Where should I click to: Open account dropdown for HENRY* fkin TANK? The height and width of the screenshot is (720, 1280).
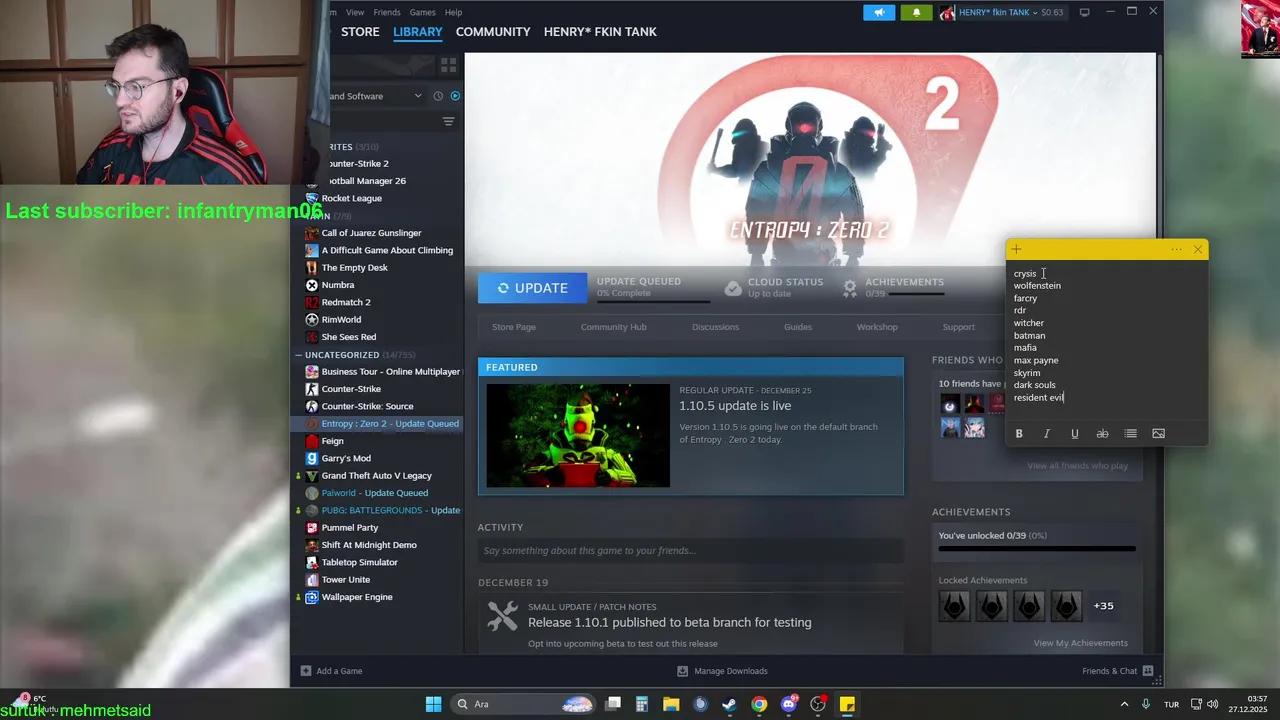coord(1002,12)
